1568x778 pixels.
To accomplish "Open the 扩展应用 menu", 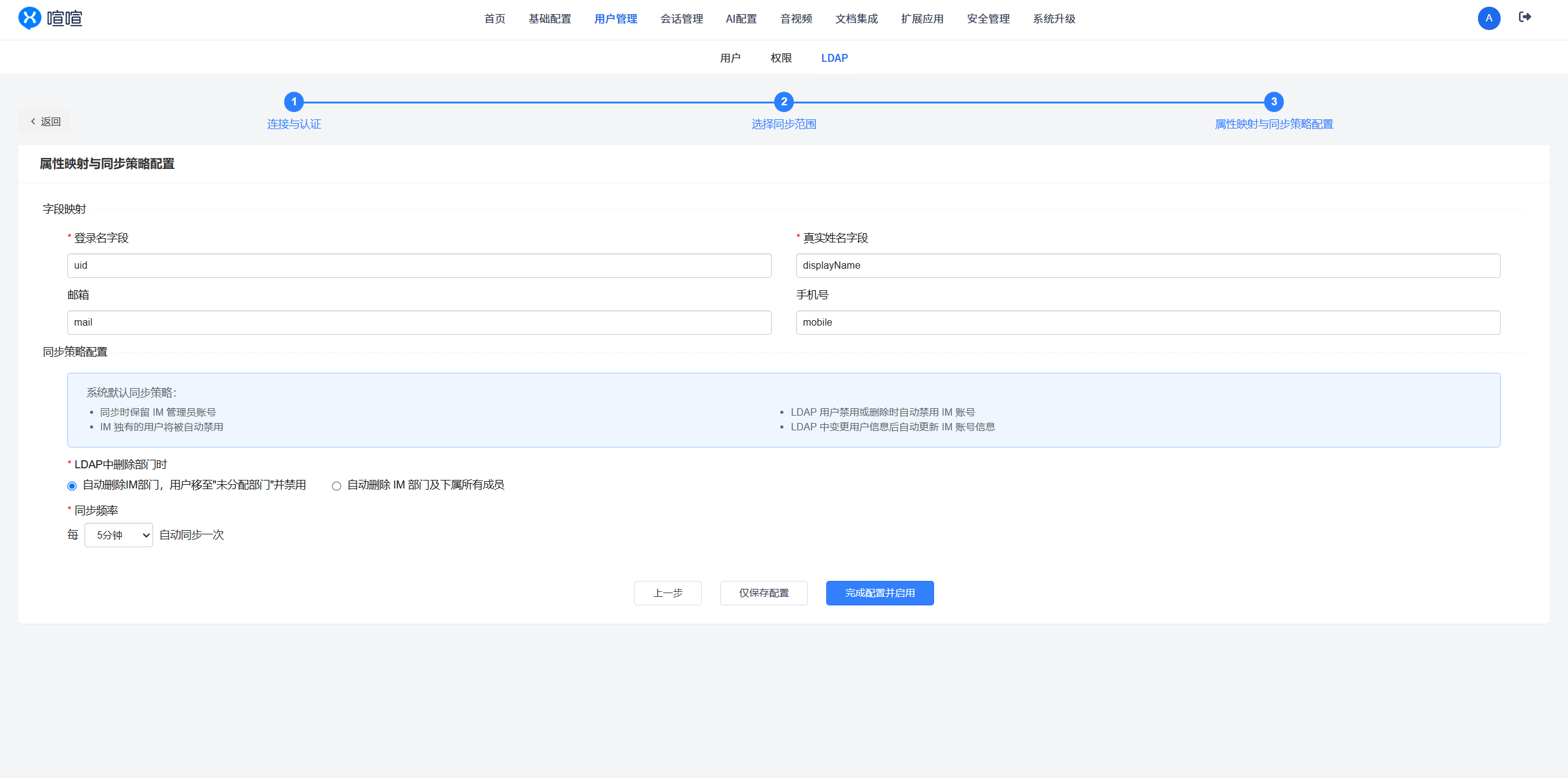I will [x=922, y=19].
